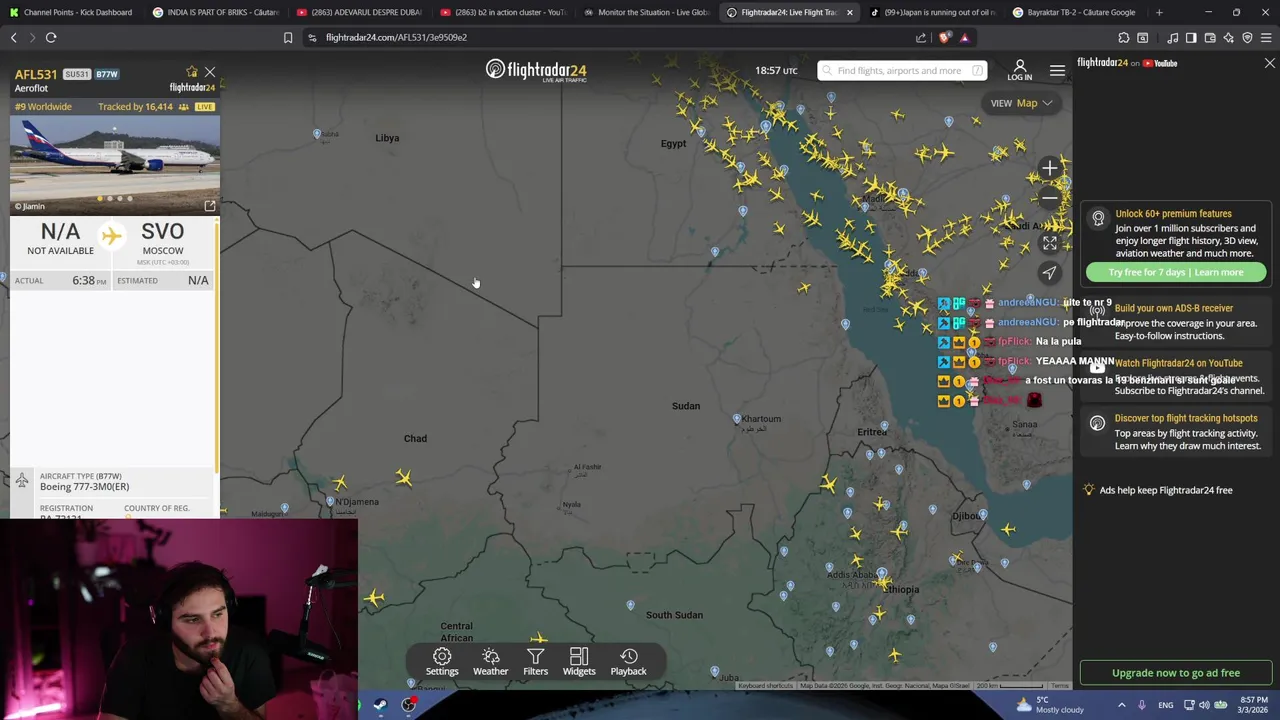Click the LOG IN user icon

(x=1020, y=70)
